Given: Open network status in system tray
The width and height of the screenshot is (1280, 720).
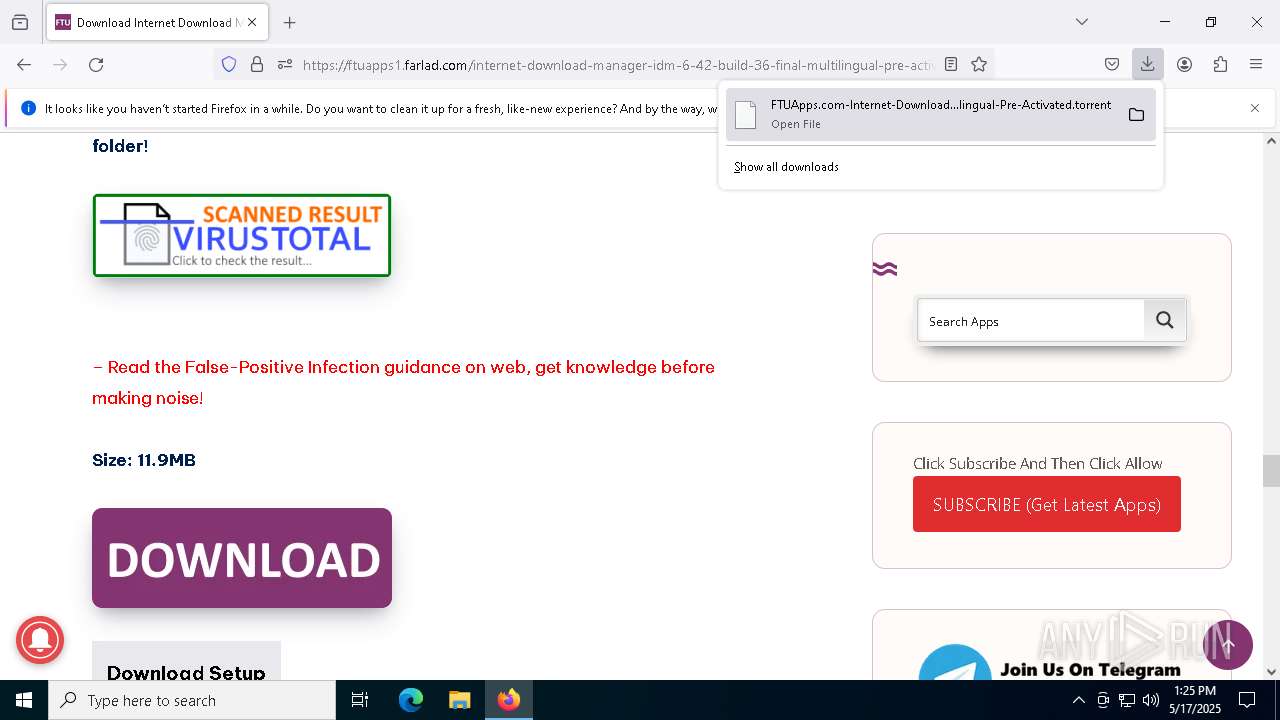Looking at the screenshot, I should coord(1127,700).
